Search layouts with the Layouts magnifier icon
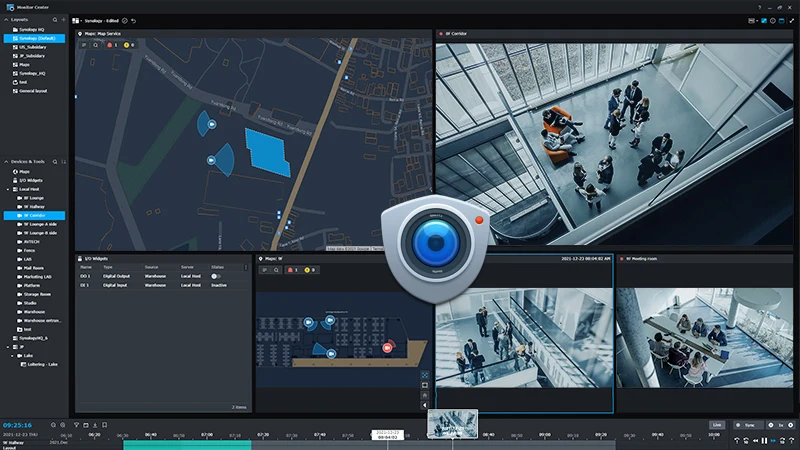This screenshot has width=800, height=450. 55,19
